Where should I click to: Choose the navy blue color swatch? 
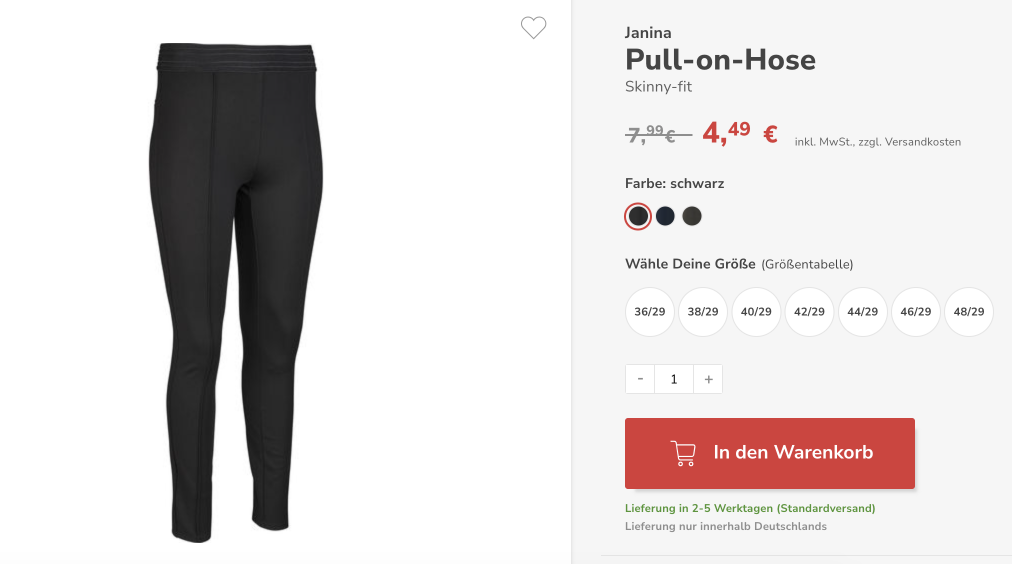coord(665,216)
